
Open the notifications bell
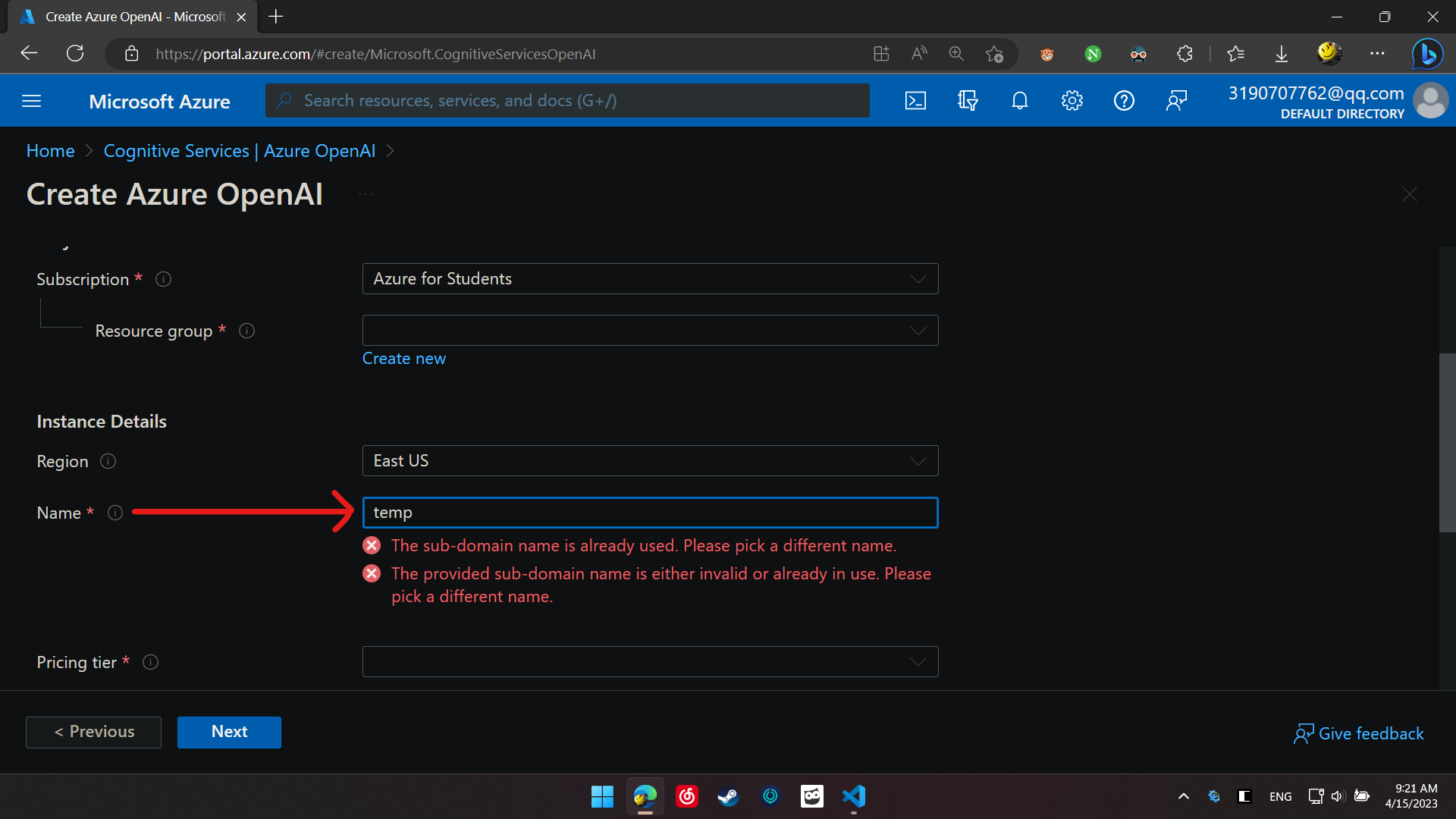point(1020,101)
